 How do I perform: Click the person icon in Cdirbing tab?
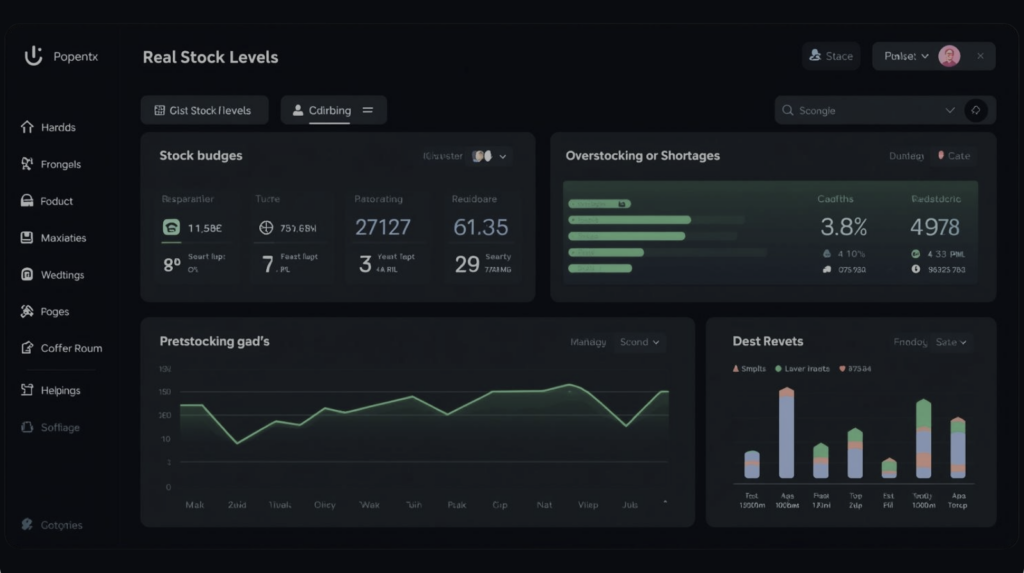coord(298,110)
